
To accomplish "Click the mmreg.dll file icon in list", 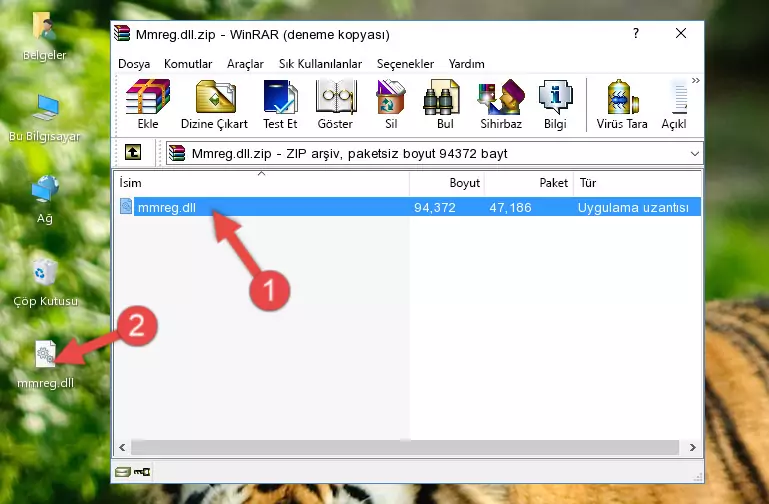I will click(x=126, y=206).
